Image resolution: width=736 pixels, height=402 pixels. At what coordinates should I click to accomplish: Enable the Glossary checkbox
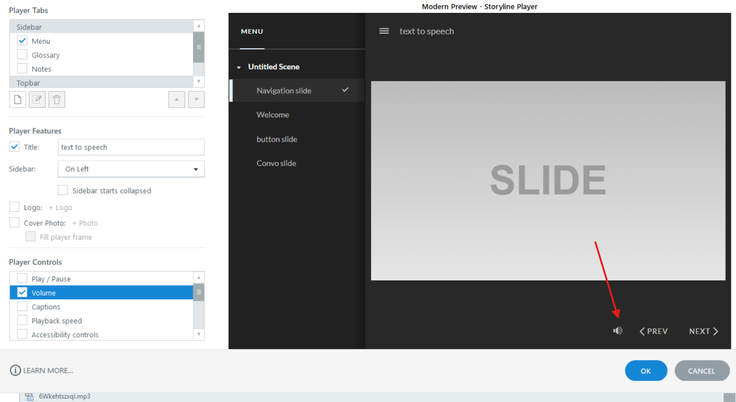tap(22, 54)
